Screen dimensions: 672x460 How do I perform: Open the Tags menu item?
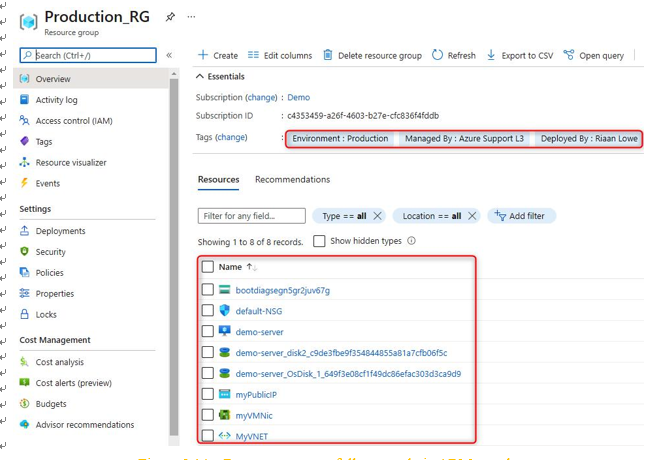click(x=44, y=141)
